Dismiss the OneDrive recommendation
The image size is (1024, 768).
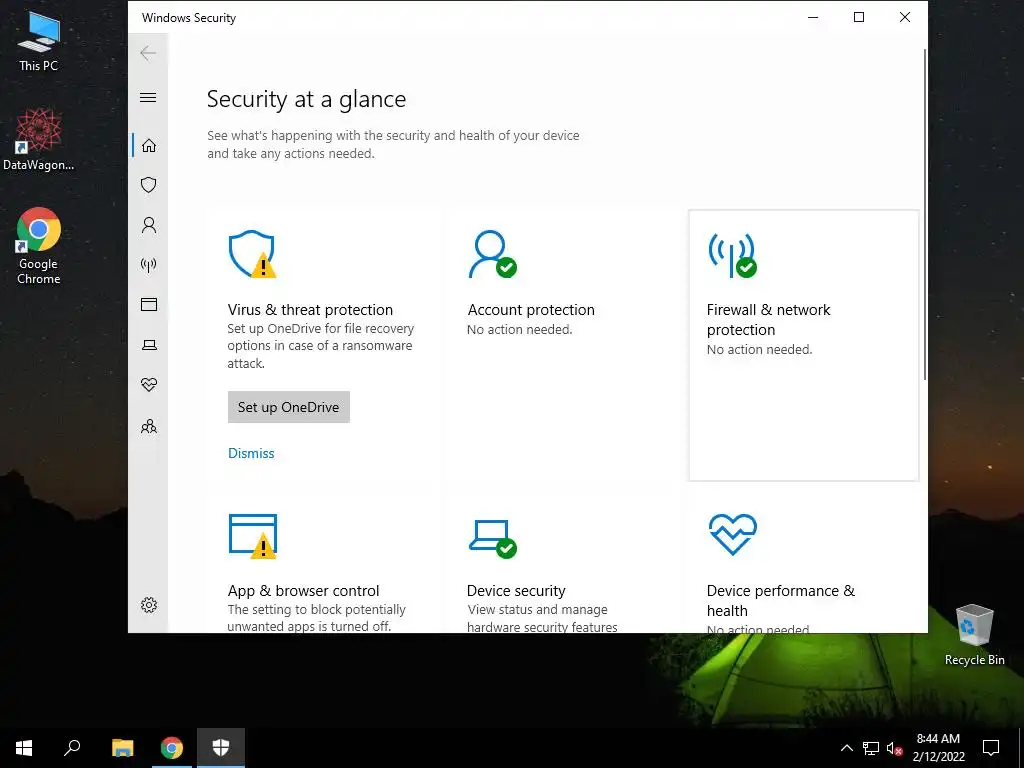251,453
